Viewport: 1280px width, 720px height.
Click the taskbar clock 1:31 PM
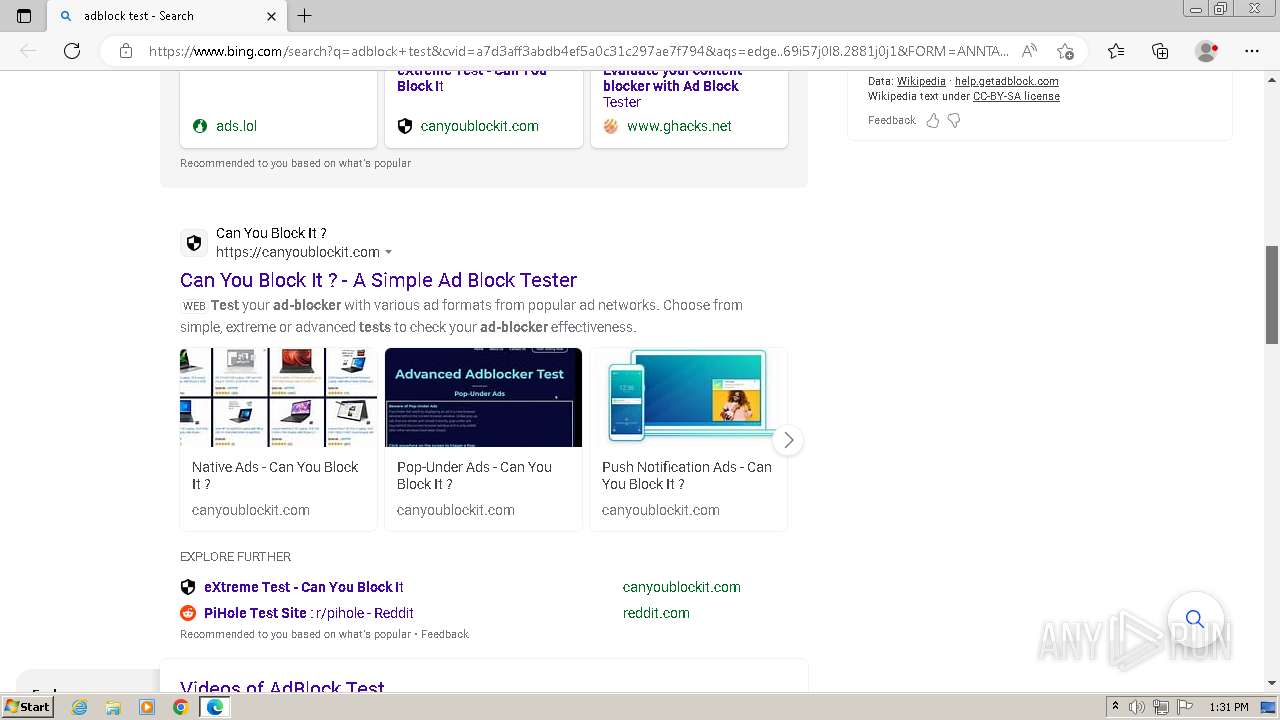(x=1229, y=707)
